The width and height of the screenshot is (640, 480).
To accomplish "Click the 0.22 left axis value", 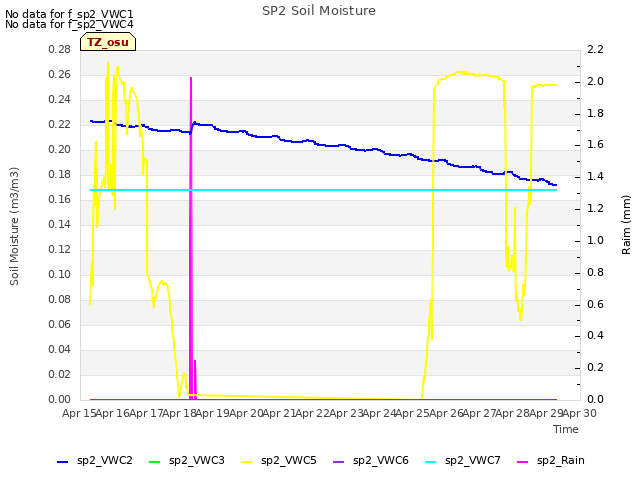I will (60, 124).
